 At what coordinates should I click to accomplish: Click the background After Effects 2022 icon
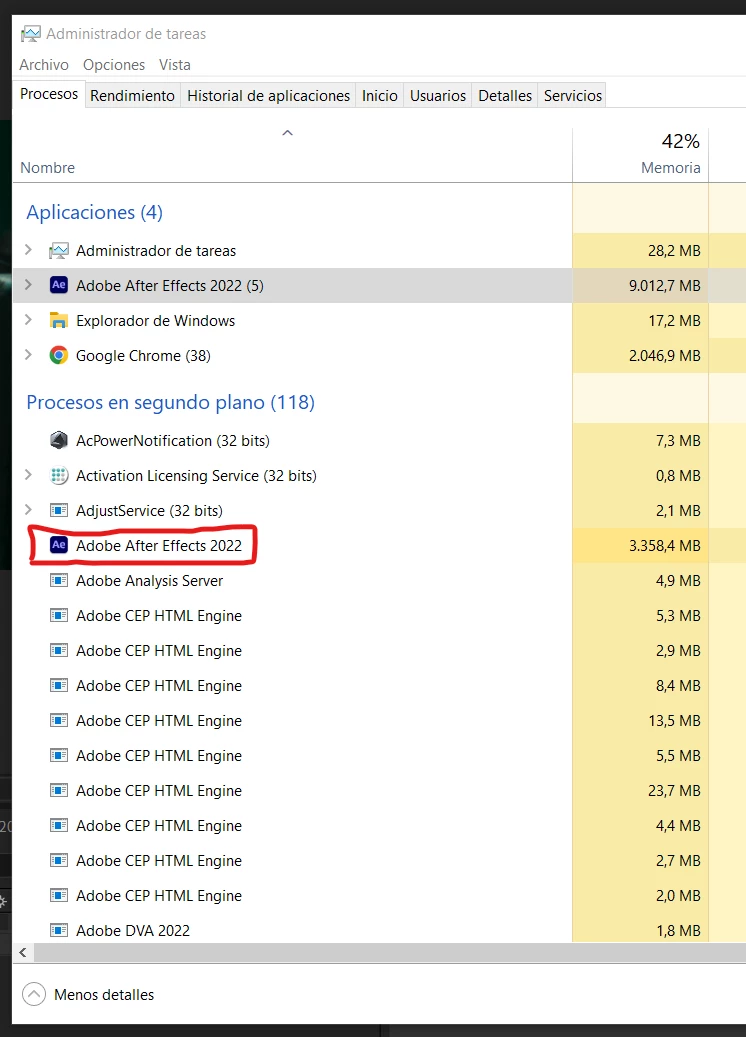coord(59,545)
